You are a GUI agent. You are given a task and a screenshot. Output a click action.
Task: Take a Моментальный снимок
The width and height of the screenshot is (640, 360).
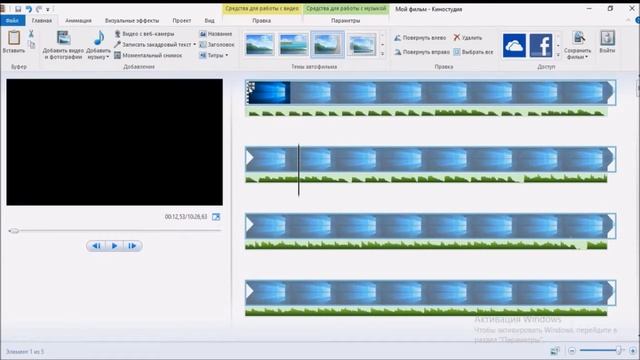[x=148, y=56]
